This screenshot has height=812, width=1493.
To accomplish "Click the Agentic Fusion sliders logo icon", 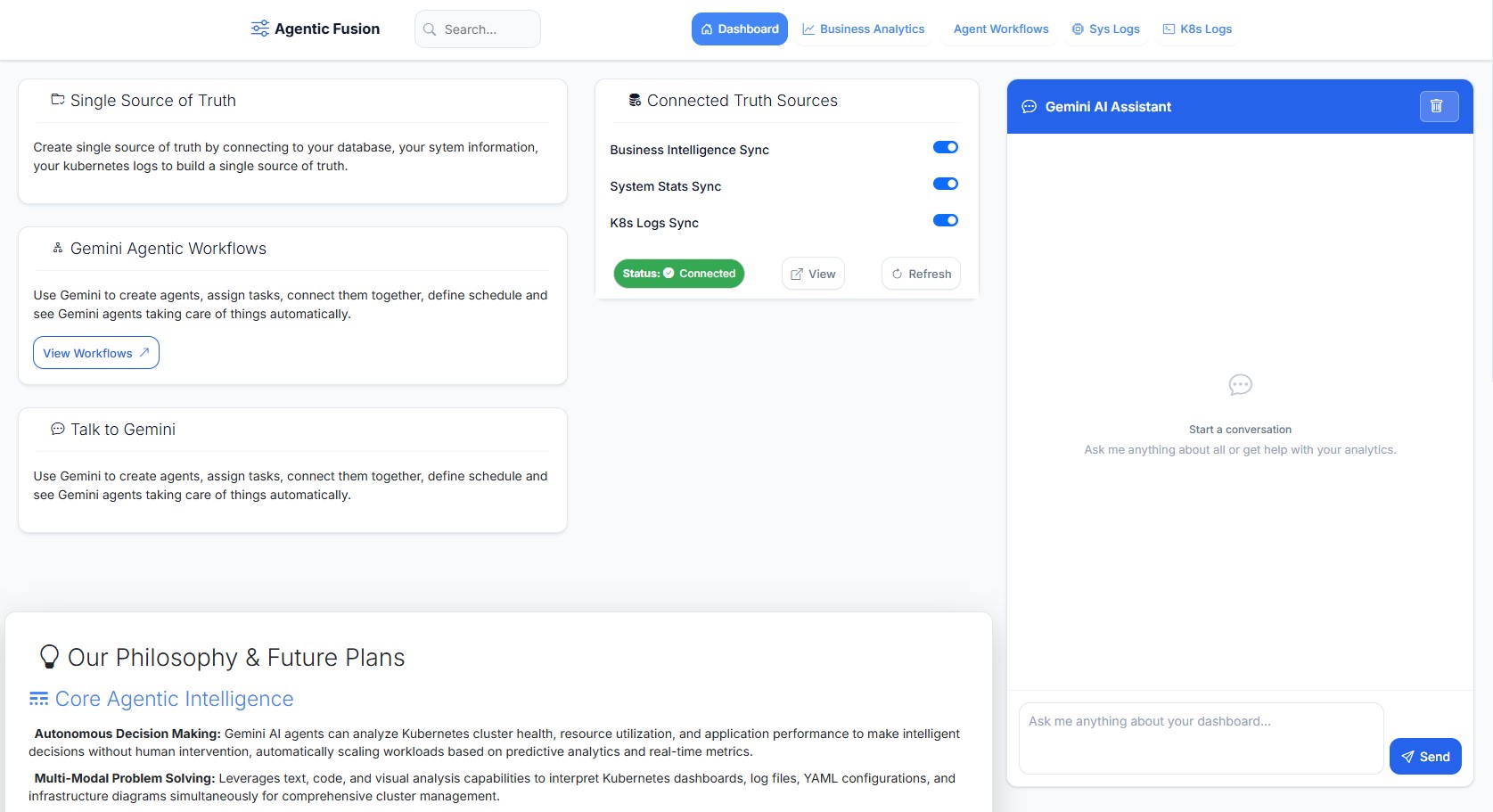I will [259, 29].
